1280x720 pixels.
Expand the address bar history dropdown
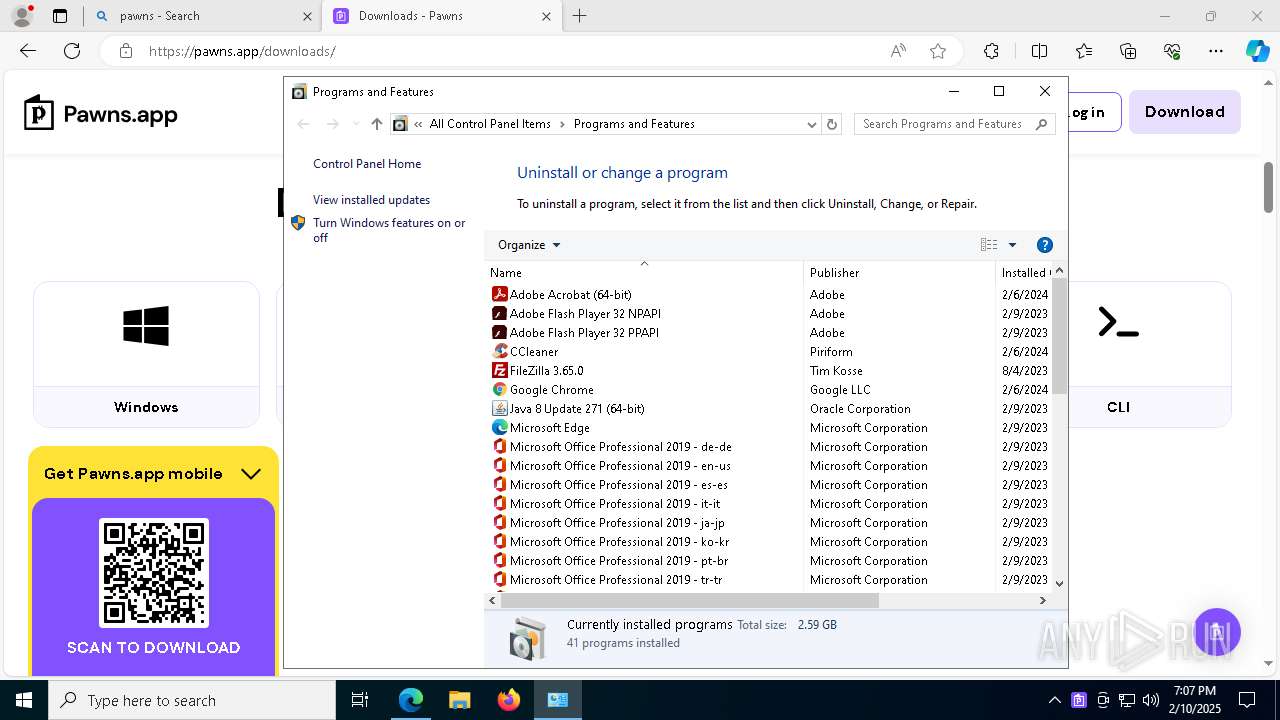click(812, 124)
